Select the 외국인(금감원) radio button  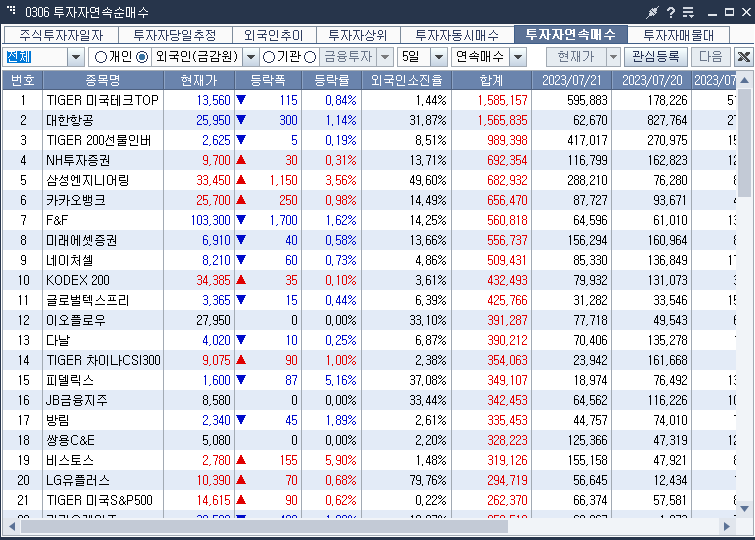142,57
